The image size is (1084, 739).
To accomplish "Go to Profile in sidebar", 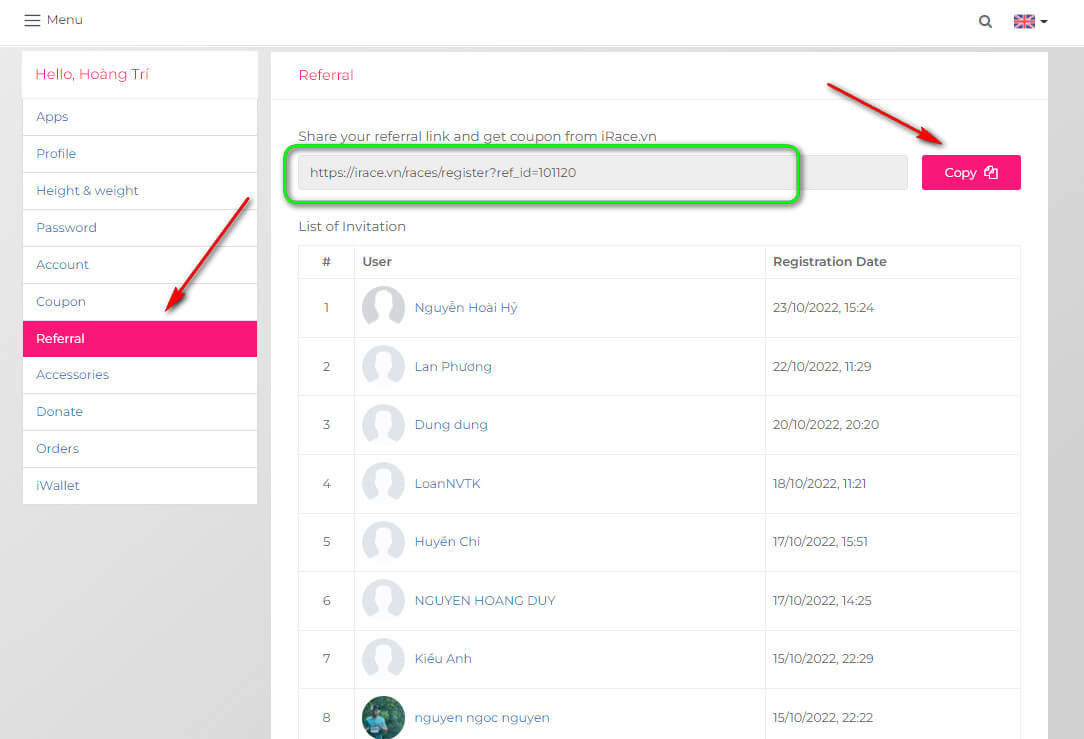I will [x=140, y=153].
